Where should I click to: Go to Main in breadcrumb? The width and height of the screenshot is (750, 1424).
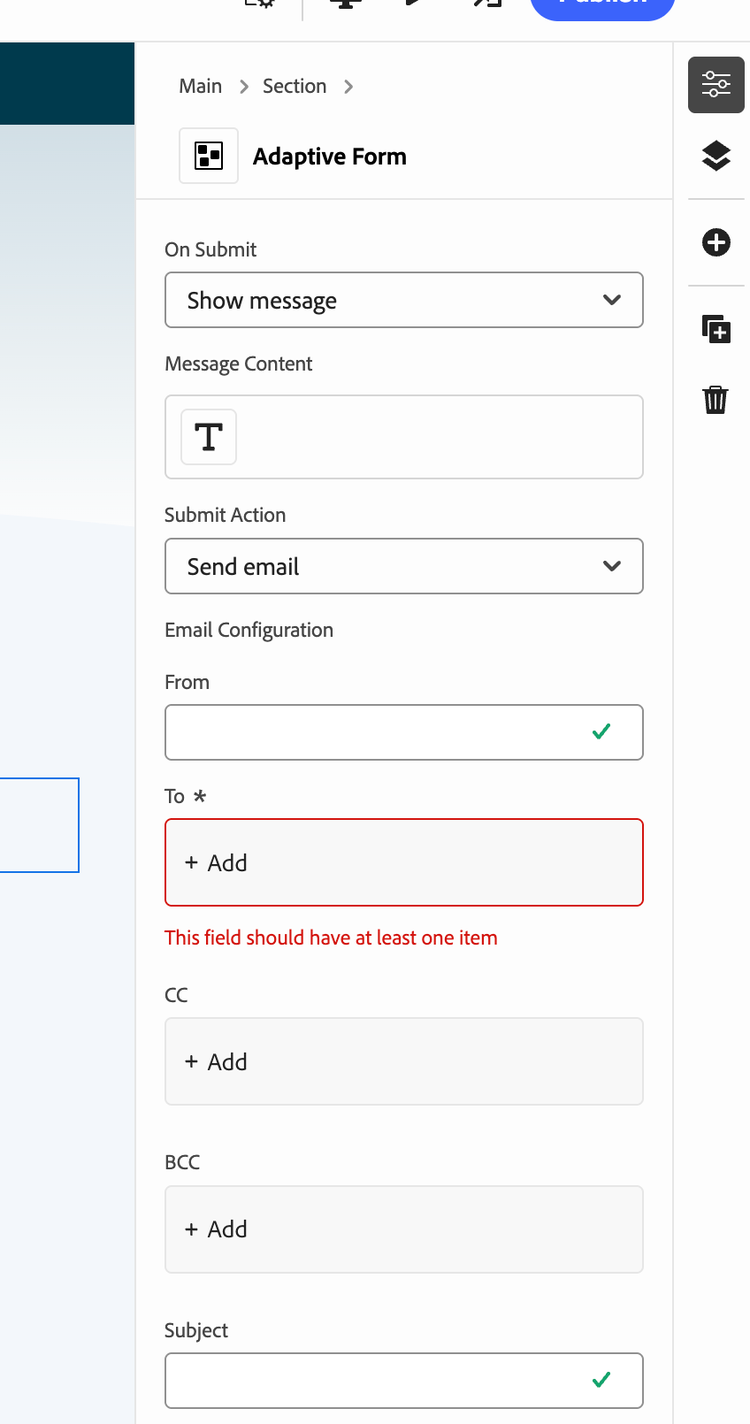tap(200, 86)
